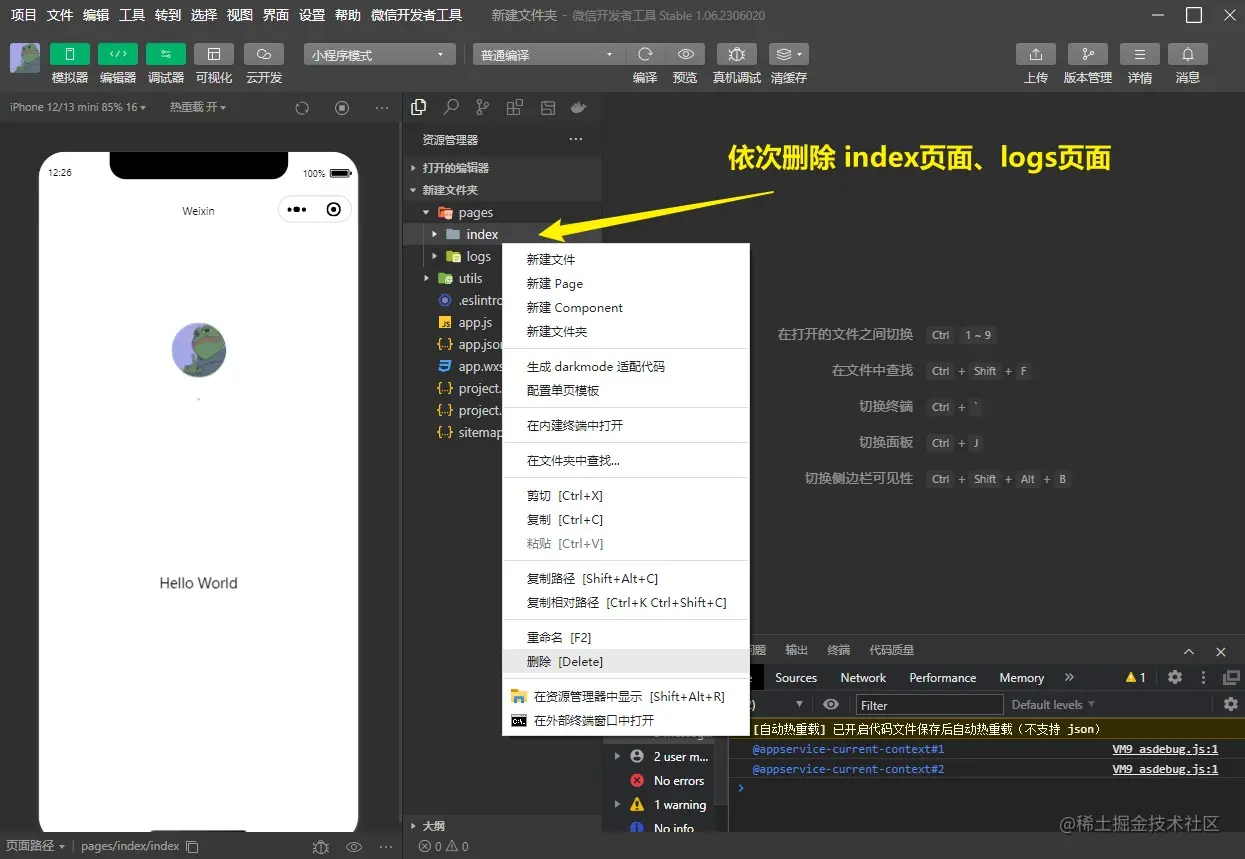Click the console Filter input field
Image resolution: width=1245 pixels, height=859 pixels.
click(x=929, y=705)
